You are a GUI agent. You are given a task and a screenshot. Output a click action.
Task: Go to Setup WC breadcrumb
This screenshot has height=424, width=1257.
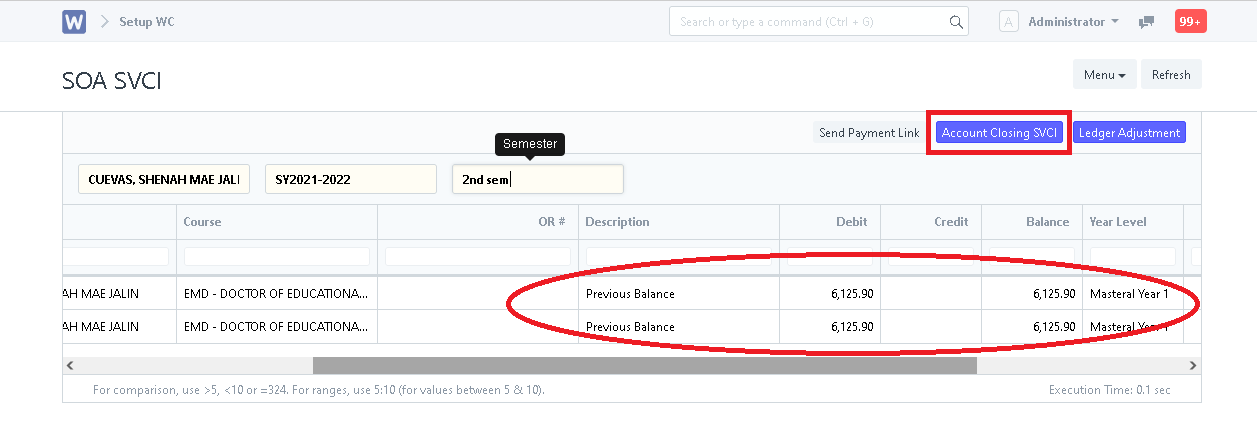147,22
